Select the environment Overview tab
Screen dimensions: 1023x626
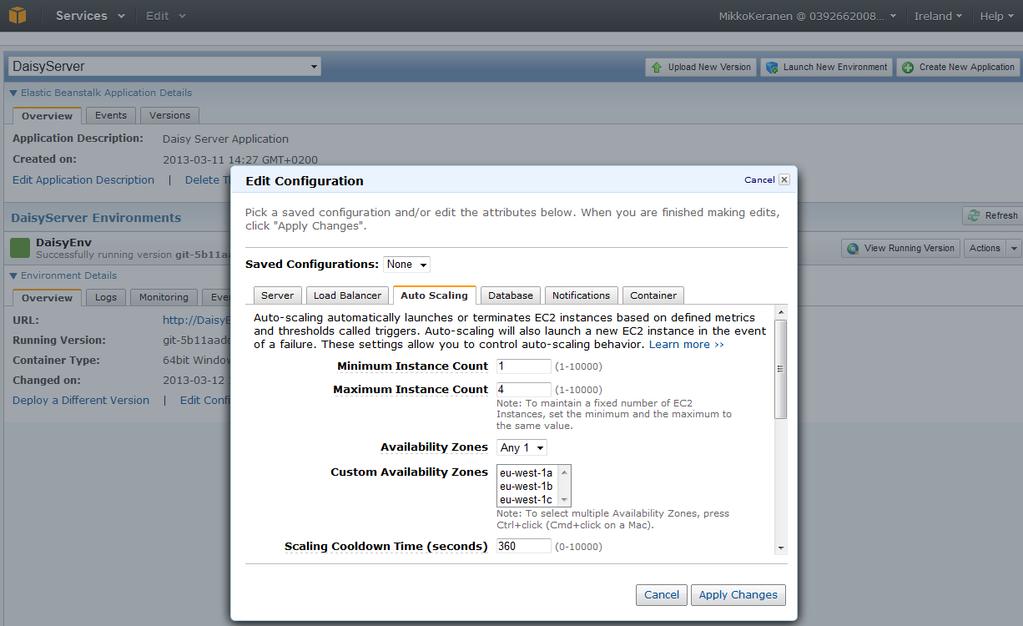[x=47, y=298]
